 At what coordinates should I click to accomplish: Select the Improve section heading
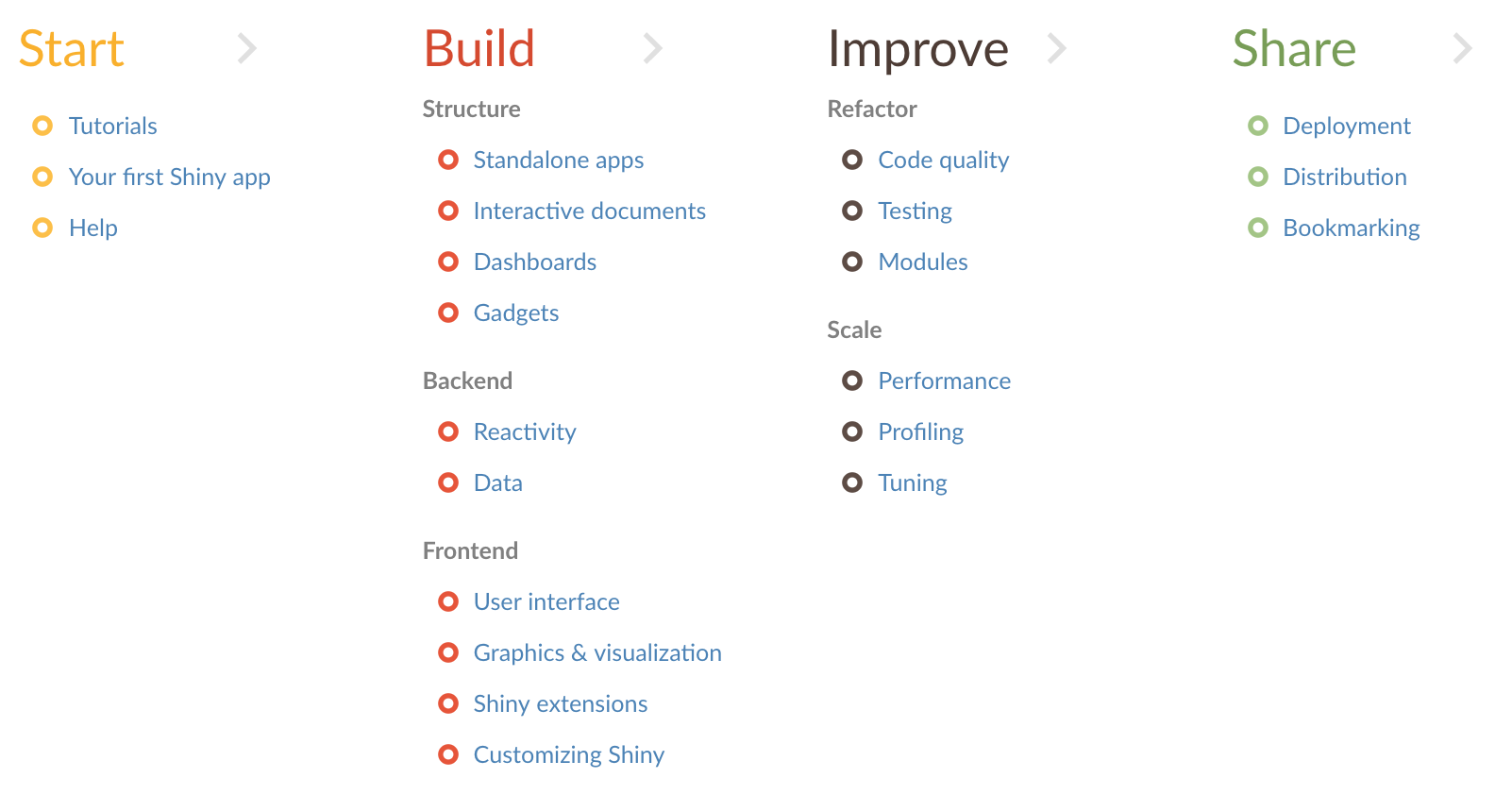click(917, 49)
